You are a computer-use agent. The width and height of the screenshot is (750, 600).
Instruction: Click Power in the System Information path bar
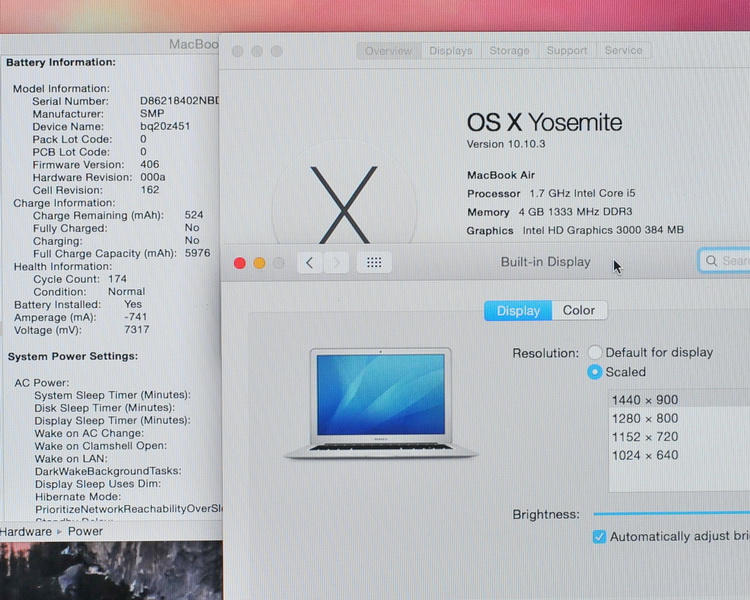click(x=85, y=532)
